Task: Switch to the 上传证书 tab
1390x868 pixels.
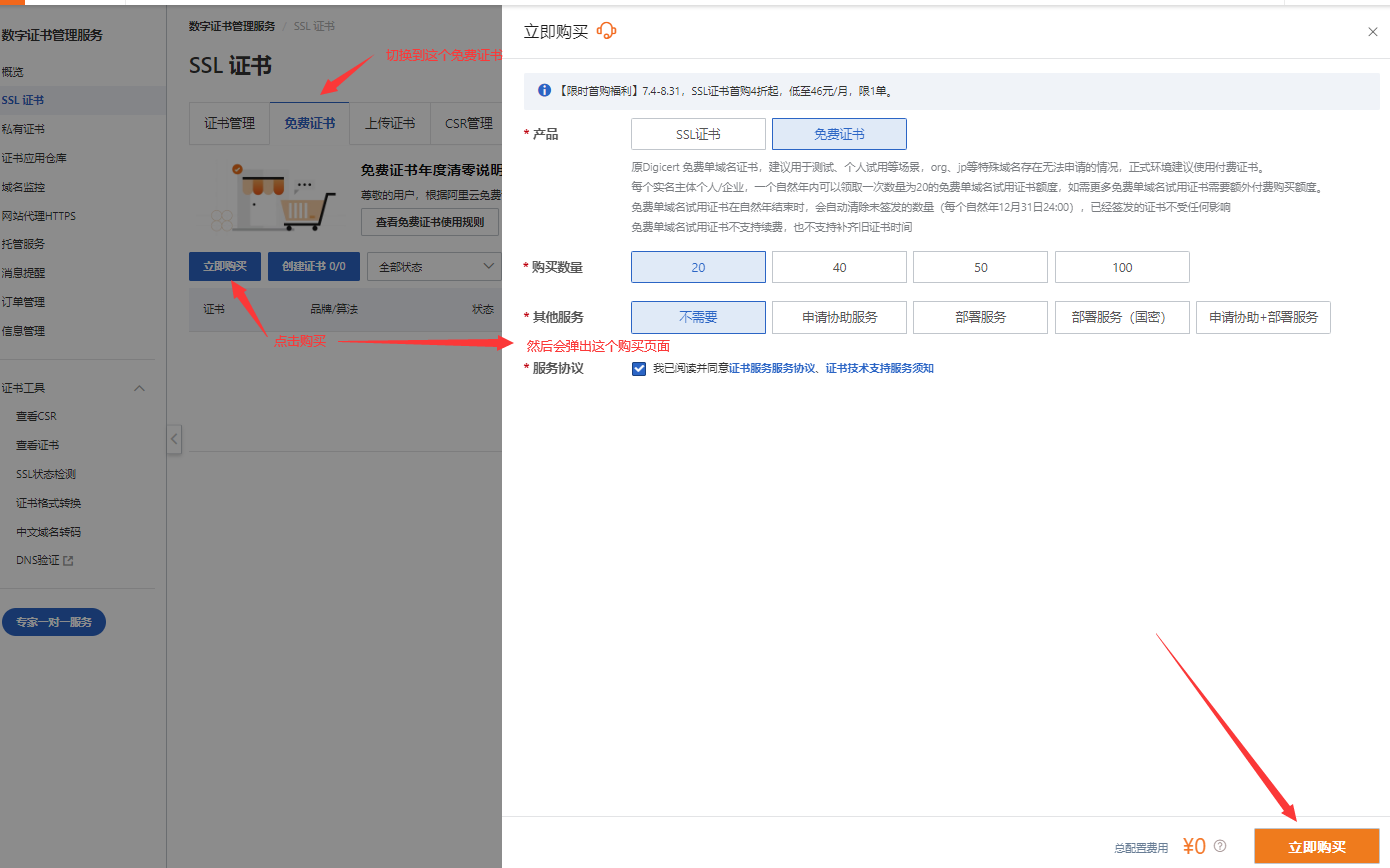Action: (390, 123)
